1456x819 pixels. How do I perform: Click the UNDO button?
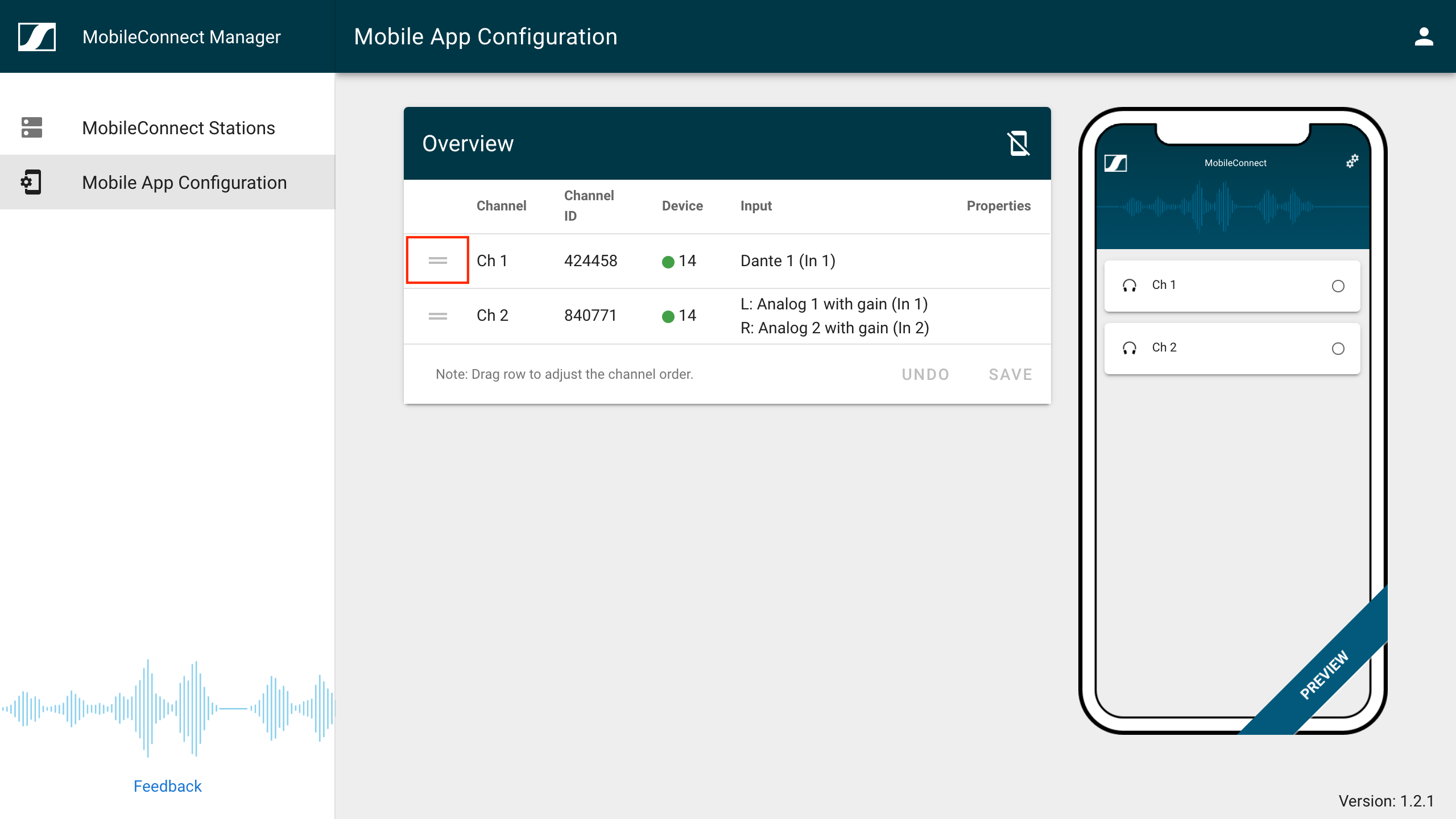[x=925, y=374]
